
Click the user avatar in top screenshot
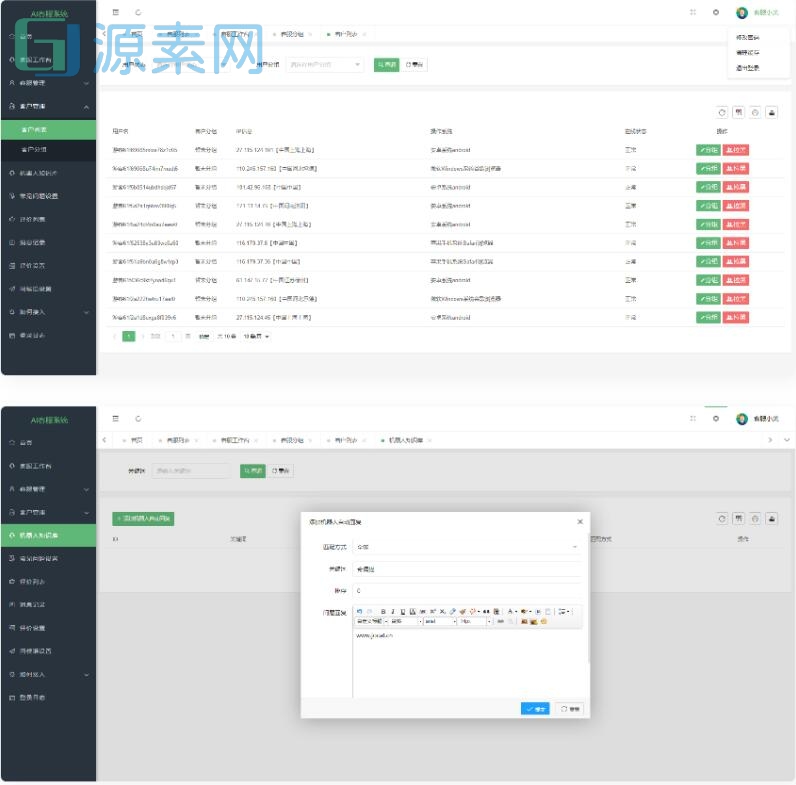742,13
